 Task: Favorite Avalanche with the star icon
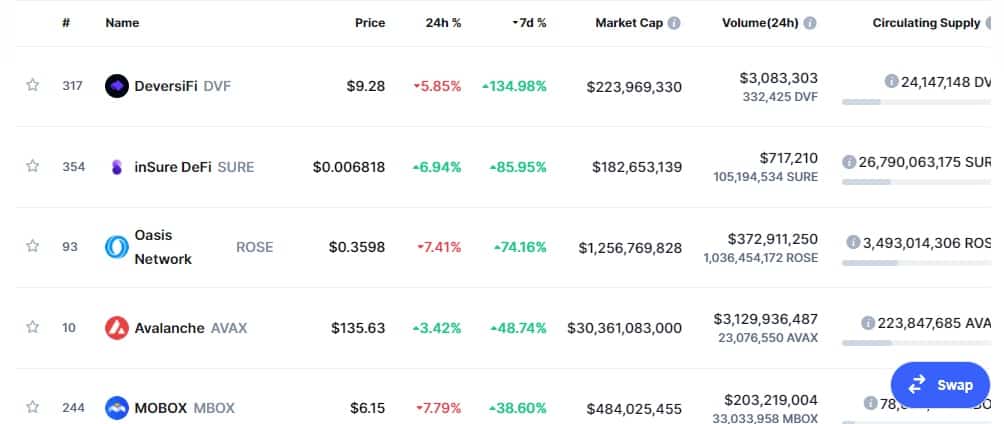[32, 327]
